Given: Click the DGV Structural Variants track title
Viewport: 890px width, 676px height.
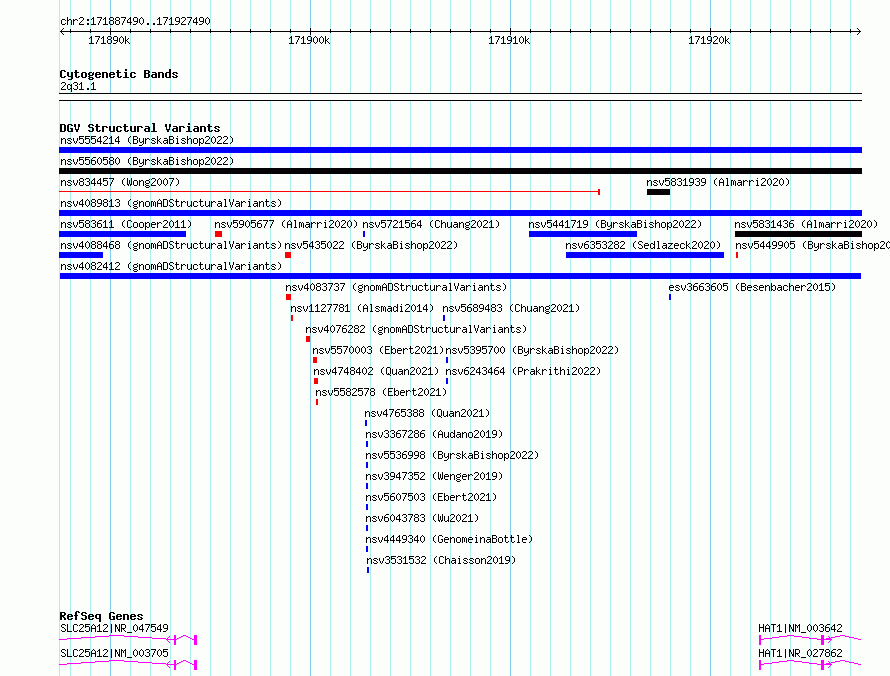Looking at the screenshot, I should tap(140, 128).
